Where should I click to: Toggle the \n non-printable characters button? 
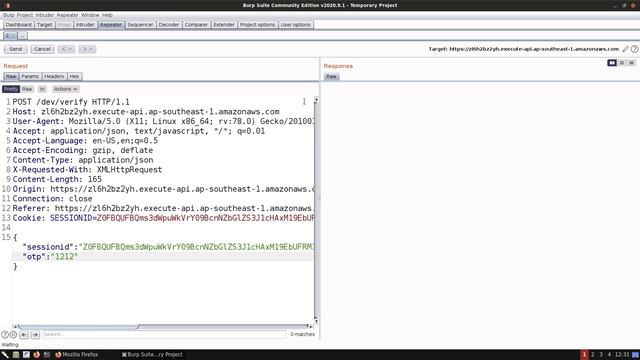point(42,89)
